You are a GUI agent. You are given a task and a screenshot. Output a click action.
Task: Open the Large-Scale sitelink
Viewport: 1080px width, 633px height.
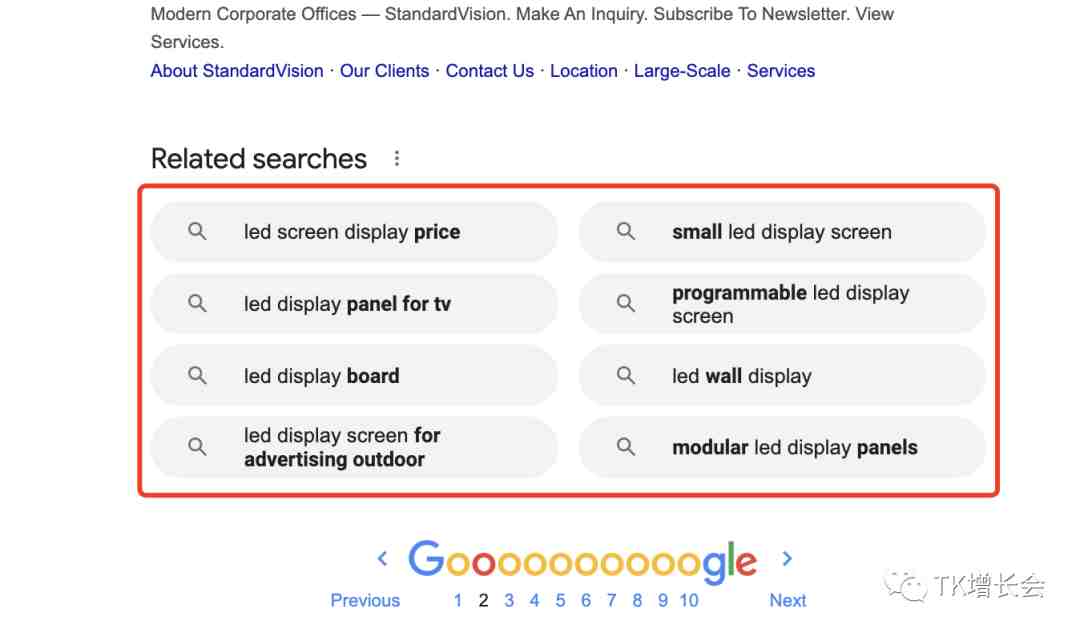(x=682, y=71)
